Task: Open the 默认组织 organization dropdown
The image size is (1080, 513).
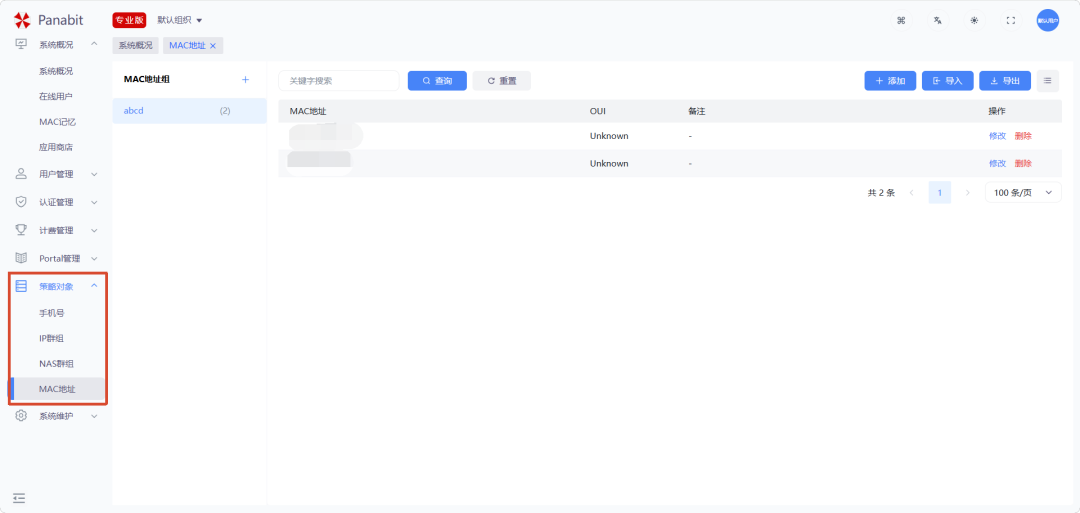Action: click(x=180, y=21)
